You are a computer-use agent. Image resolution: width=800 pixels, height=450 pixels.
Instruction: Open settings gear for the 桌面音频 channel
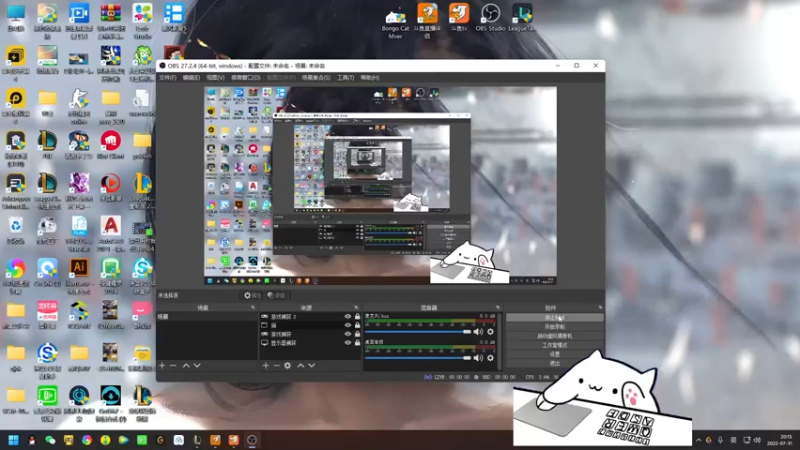(490, 358)
